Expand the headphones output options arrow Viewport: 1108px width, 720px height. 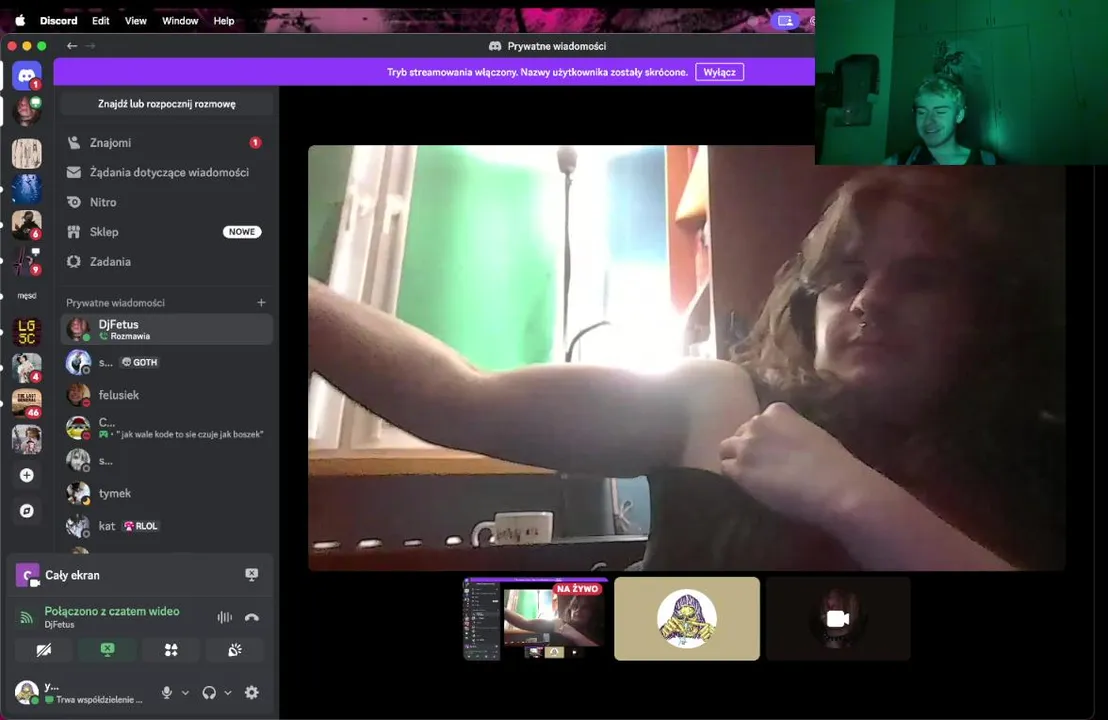pyautogui.click(x=228, y=693)
